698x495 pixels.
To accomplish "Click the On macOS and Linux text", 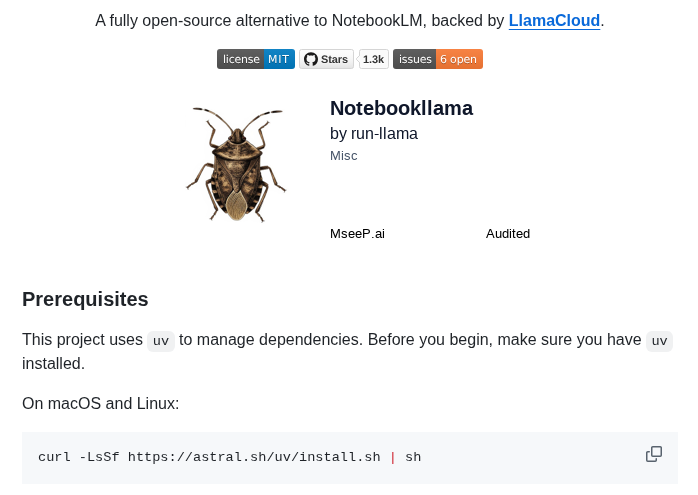I will (101, 403).
